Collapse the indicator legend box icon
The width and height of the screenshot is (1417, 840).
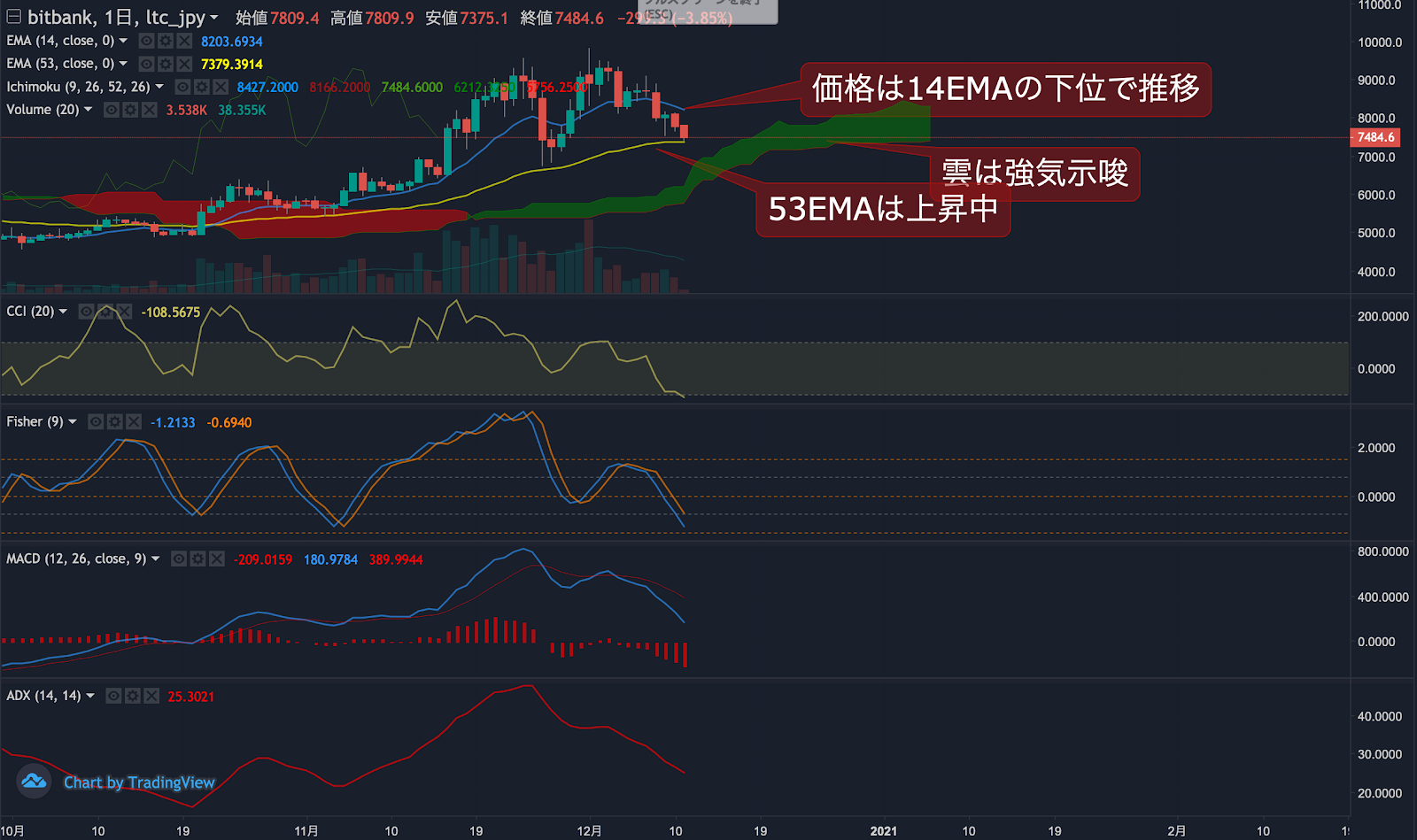point(13,16)
